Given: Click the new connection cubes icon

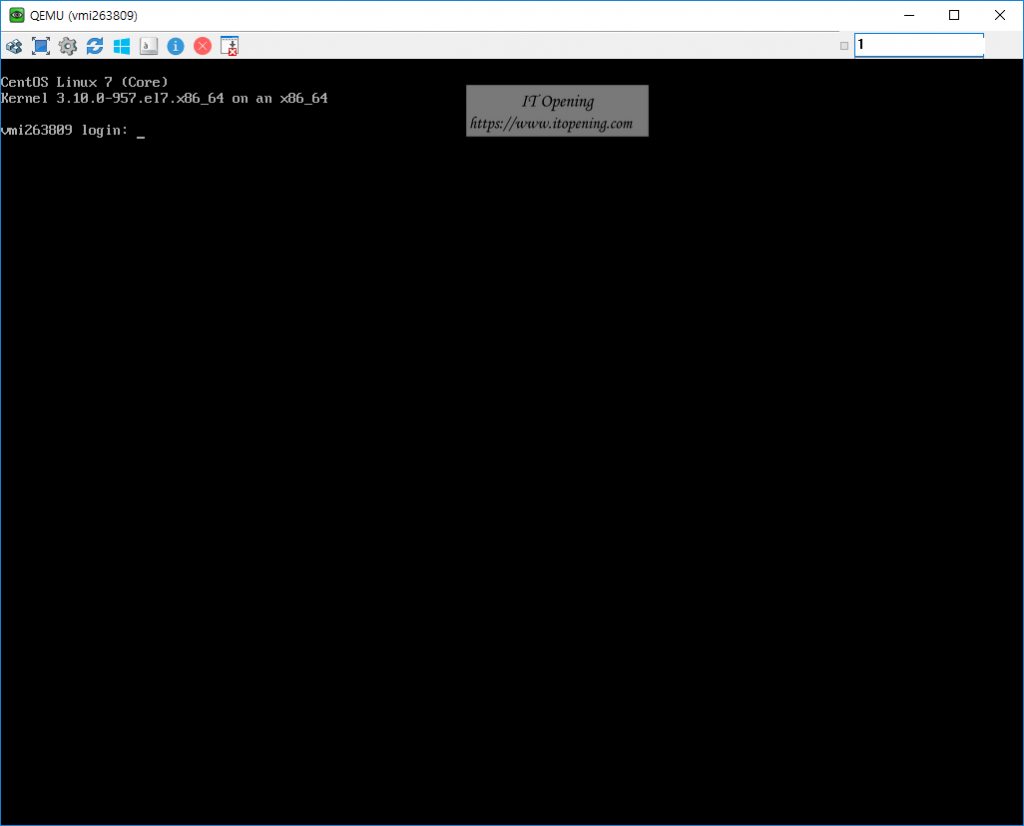Looking at the screenshot, I should 14,46.
